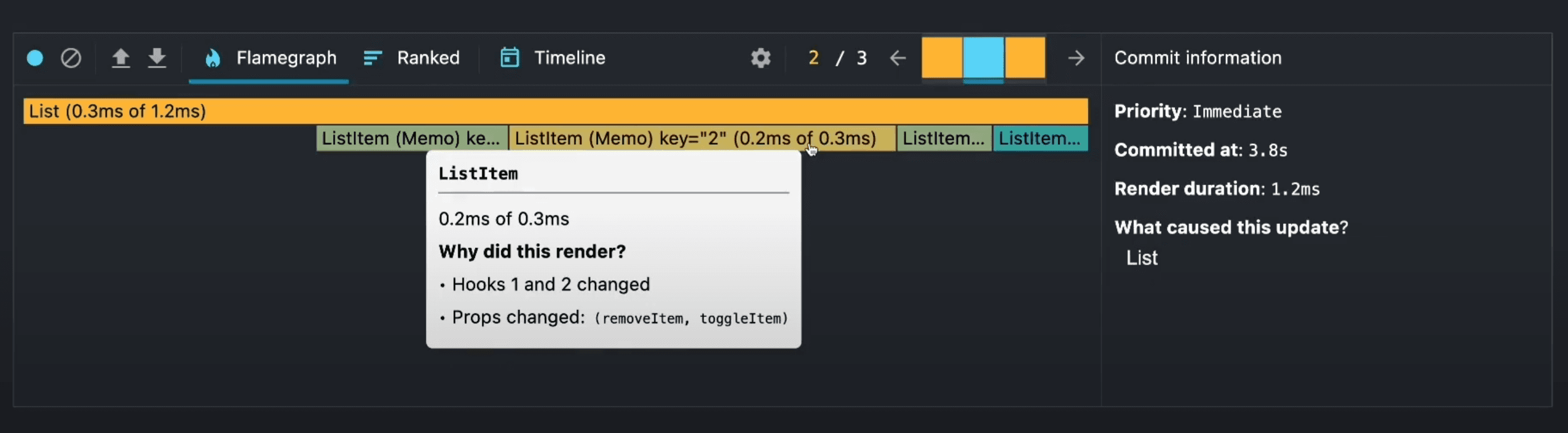Click the clear profiling data icon
The width and height of the screenshot is (1568, 433).
71,58
